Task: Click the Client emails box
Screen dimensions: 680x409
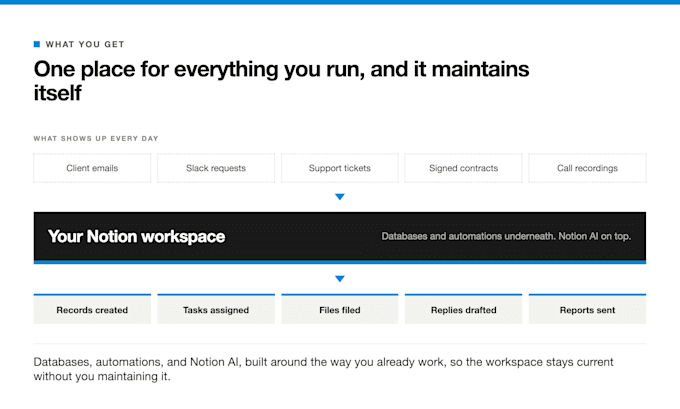Action: pyautogui.click(x=92, y=168)
